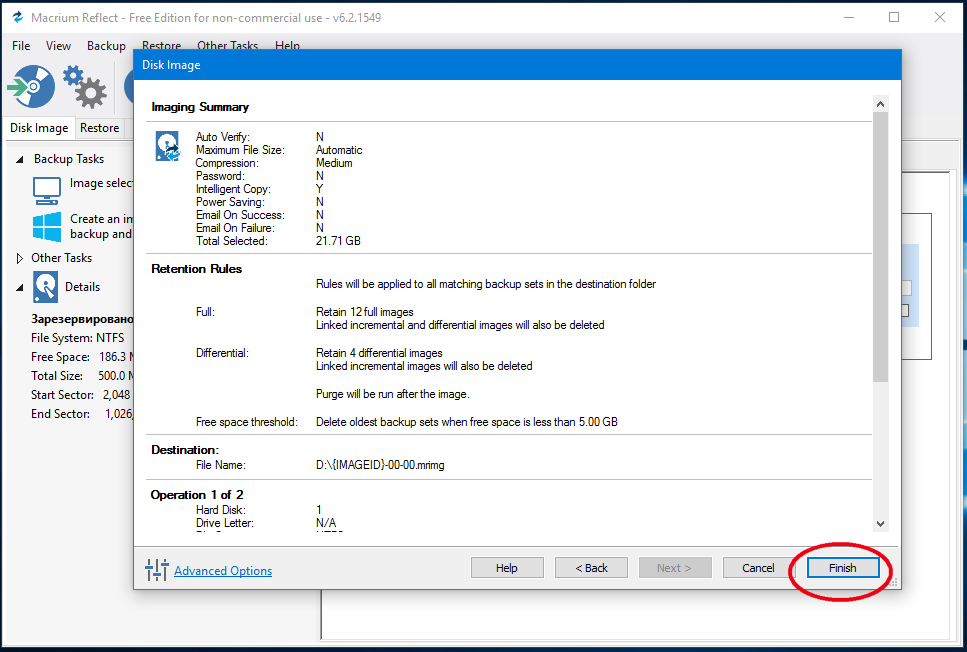
Task: Click the 'Hard Disk:' label
Action: tap(221, 510)
